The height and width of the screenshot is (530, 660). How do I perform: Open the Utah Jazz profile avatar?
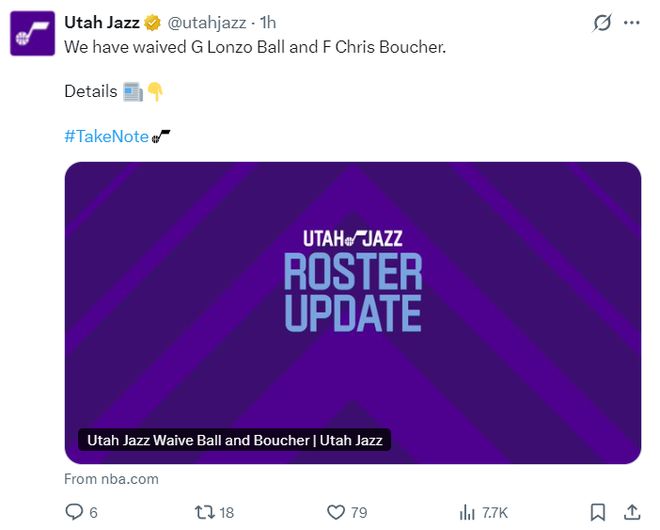[x=32, y=32]
